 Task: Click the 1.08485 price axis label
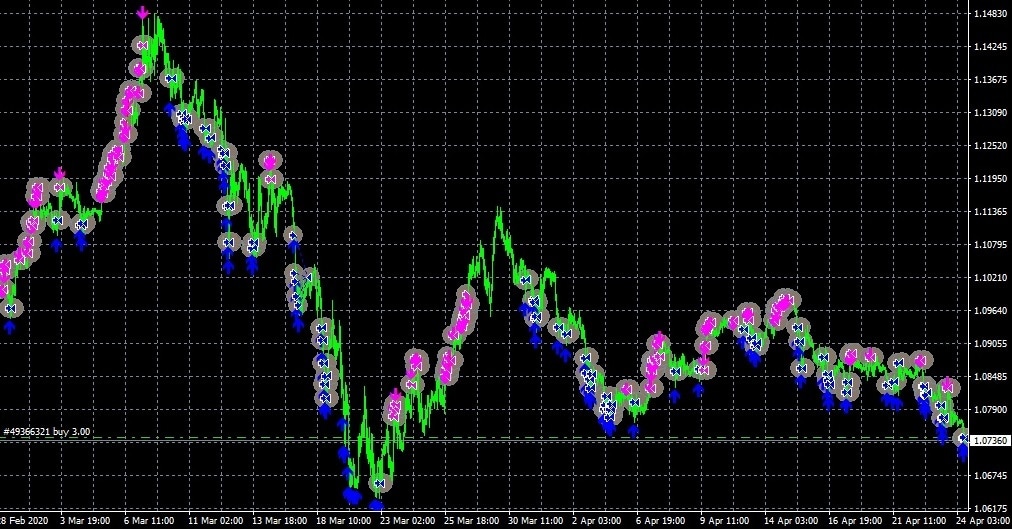(x=990, y=376)
